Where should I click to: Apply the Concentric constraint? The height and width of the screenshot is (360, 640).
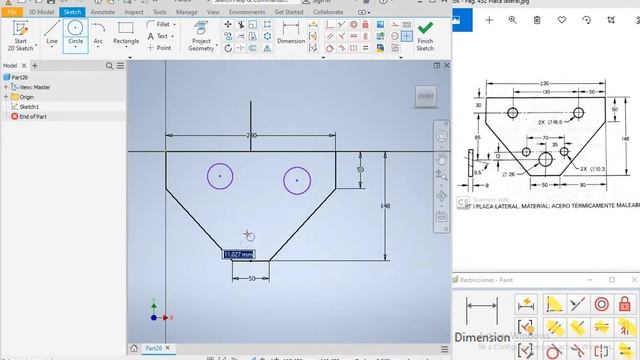353,24
